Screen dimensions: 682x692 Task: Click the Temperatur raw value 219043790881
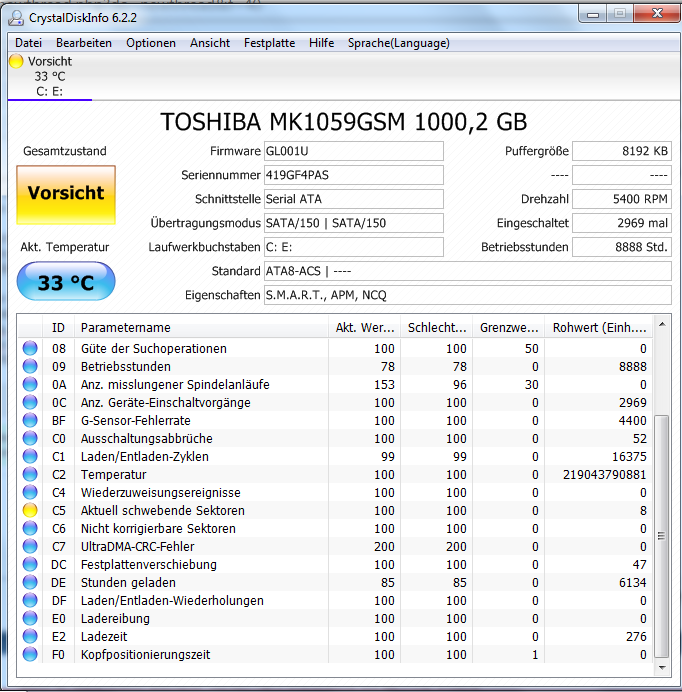(604, 474)
